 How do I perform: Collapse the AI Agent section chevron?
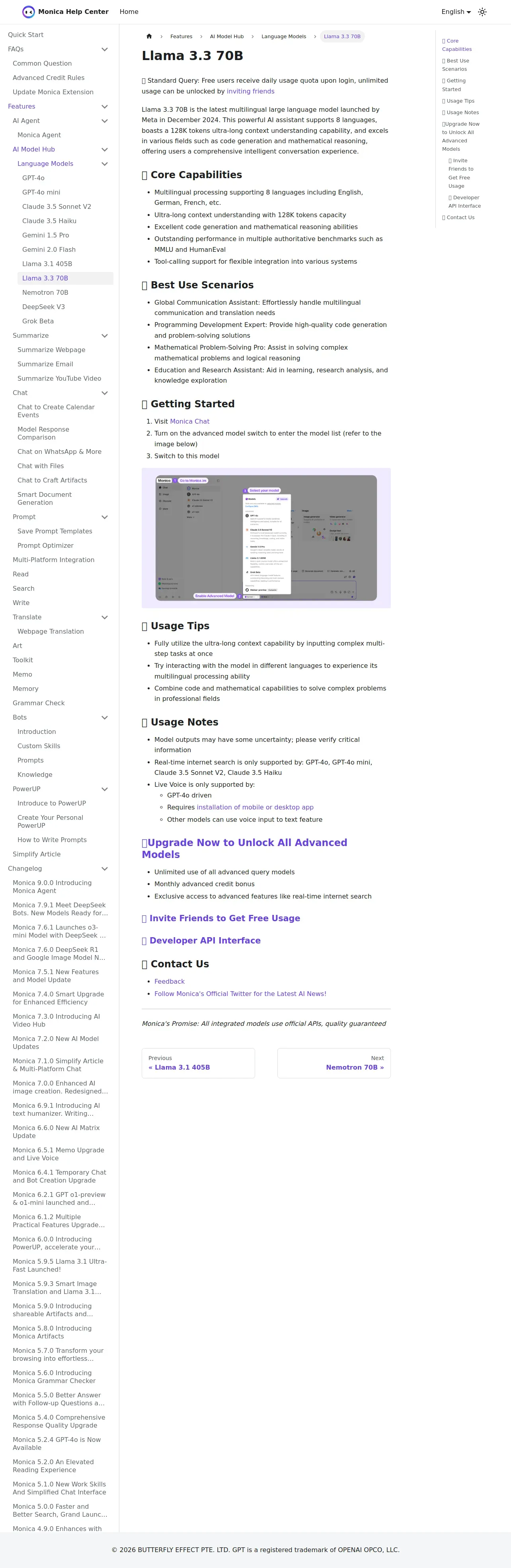coord(105,121)
